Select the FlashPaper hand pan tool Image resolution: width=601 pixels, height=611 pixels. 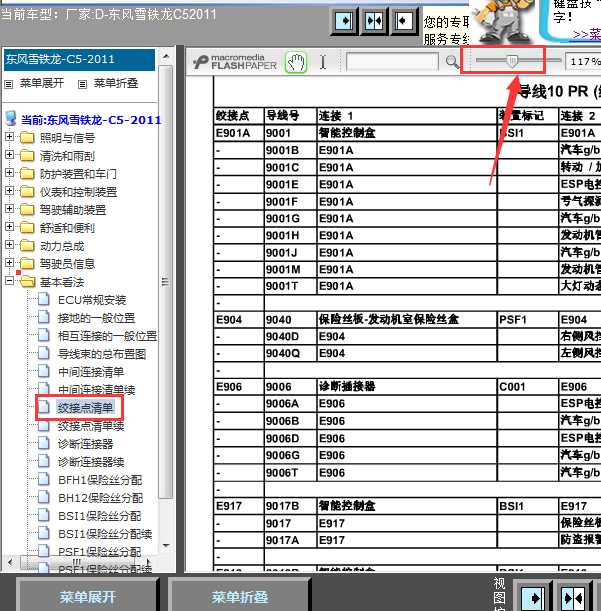click(x=296, y=62)
